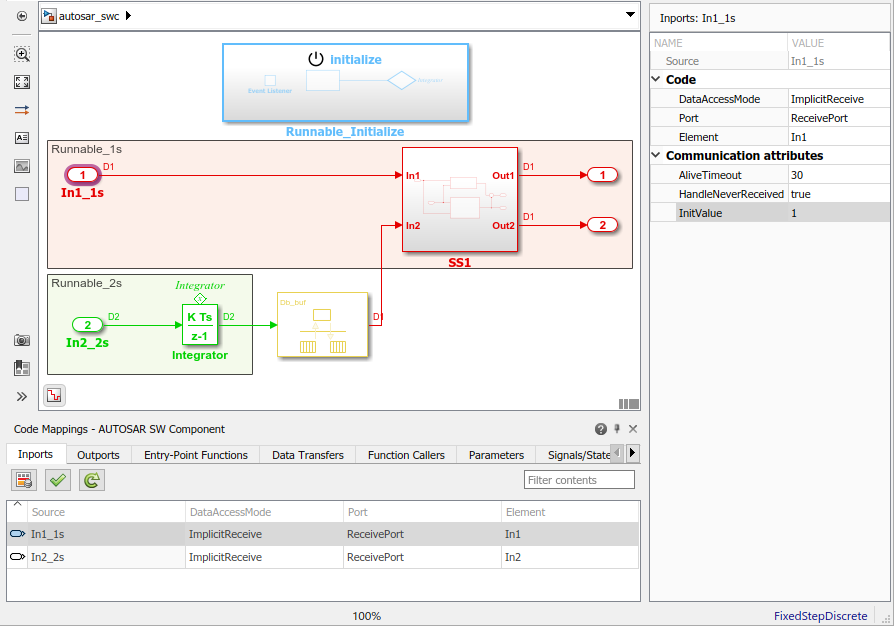Viewport: 894px width, 626px height.
Task: Edit the InitValue field value 1
Action: pyautogui.click(x=838, y=213)
